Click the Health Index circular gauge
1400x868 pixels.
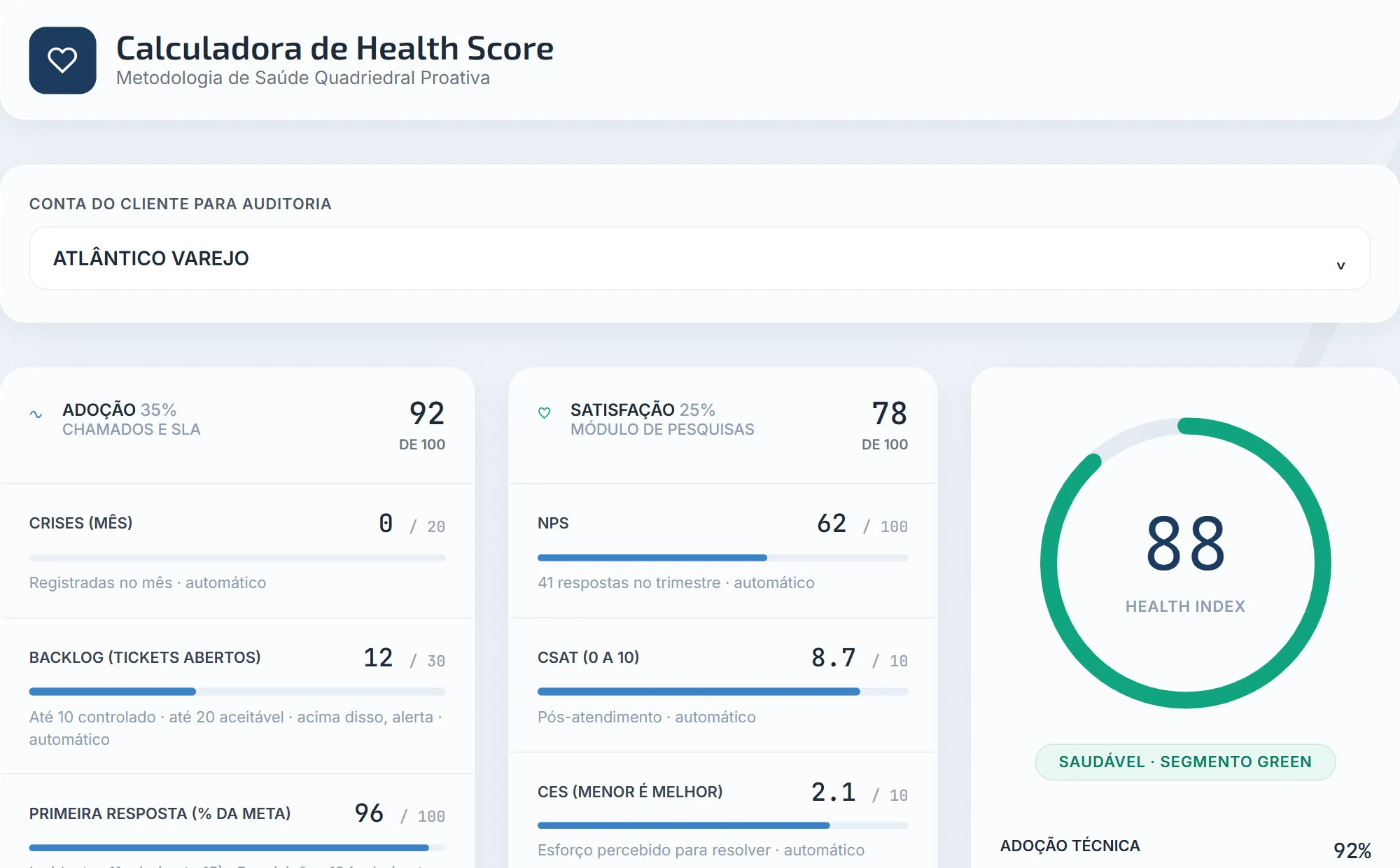[x=1185, y=563]
